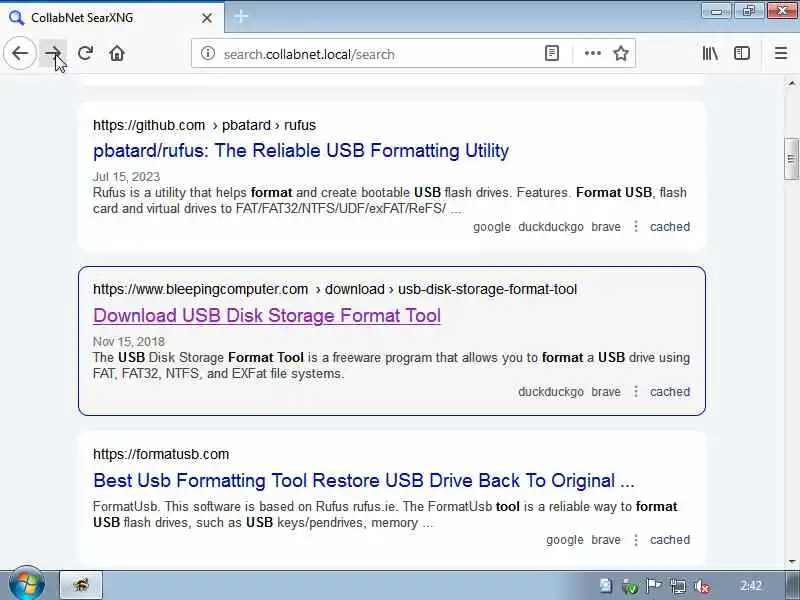Screen dimensions: 800x600
Task: Expand more options dots on rufus result
Action: 636,226
